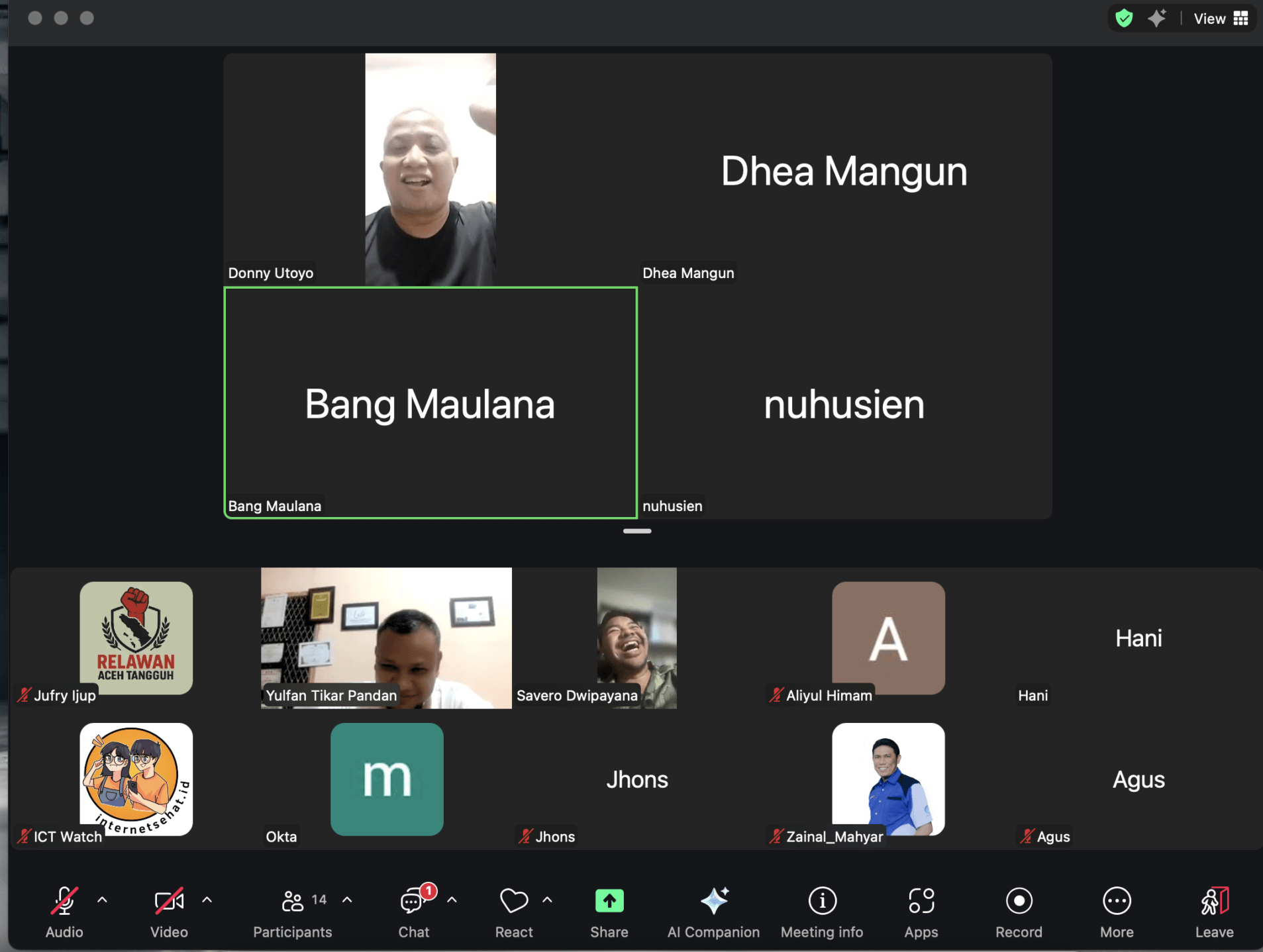1263x952 pixels.
Task: Click Aliyul Himam's letter A avatar
Action: coord(888,638)
